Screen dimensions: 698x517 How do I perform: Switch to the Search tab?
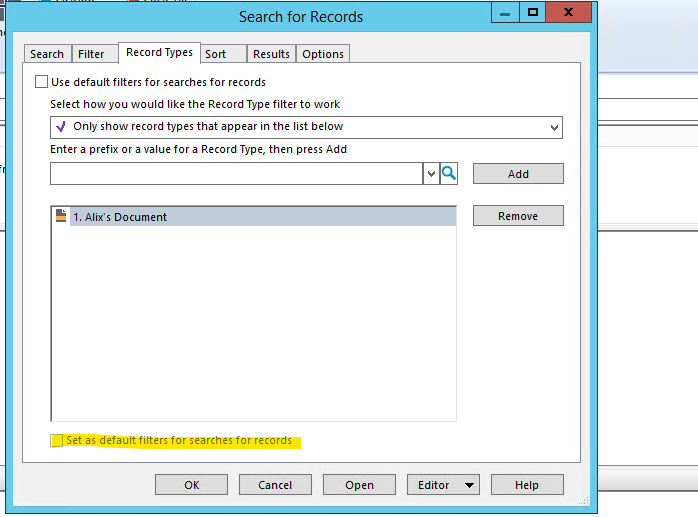[47, 54]
